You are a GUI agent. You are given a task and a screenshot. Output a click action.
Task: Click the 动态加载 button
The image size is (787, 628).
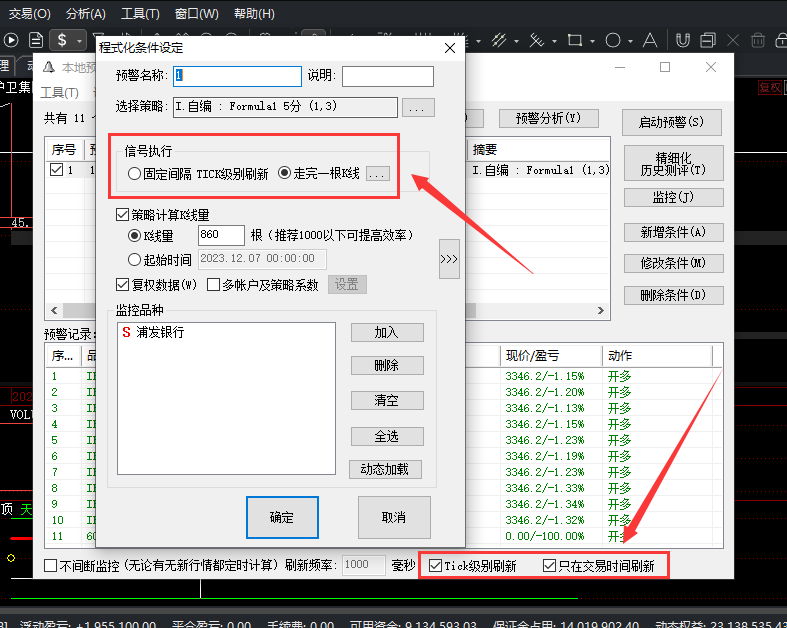point(385,469)
